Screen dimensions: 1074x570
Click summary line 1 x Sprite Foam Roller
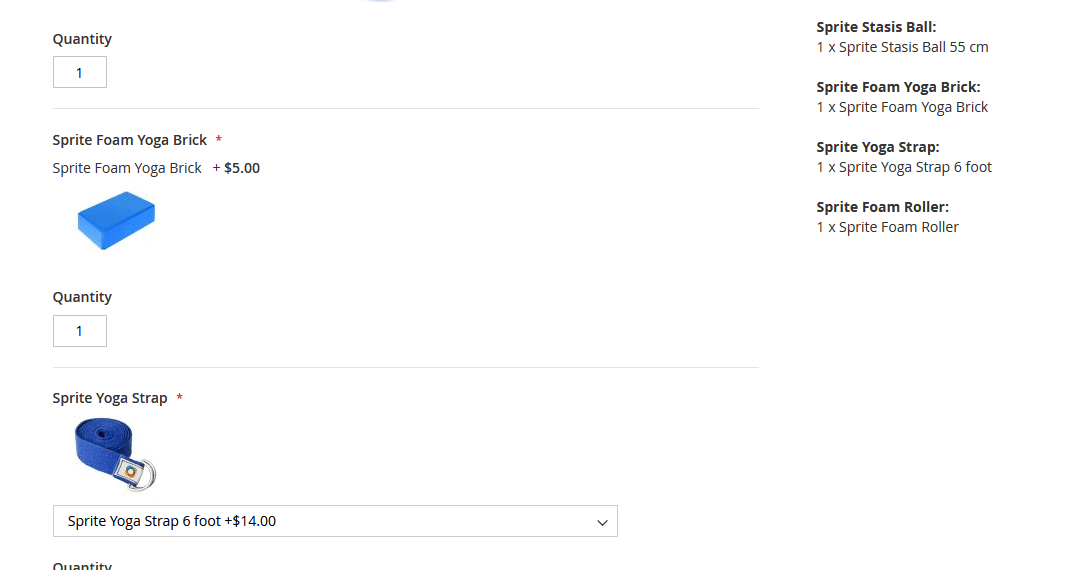coord(887,227)
